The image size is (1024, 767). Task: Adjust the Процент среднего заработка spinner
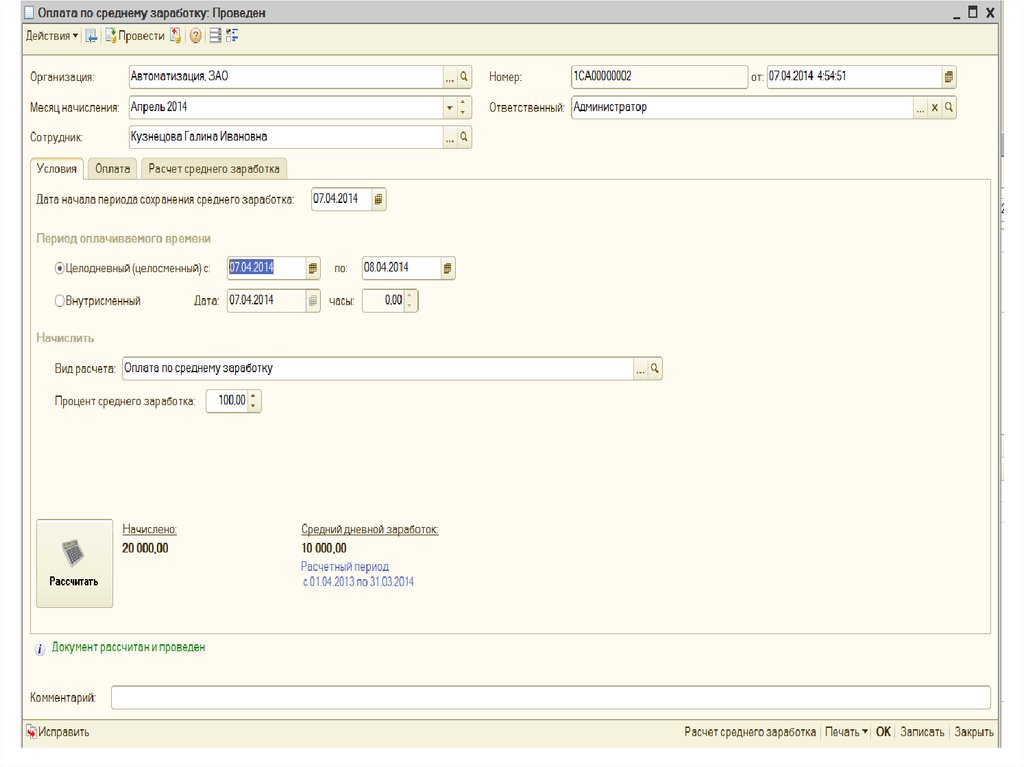click(254, 401)
